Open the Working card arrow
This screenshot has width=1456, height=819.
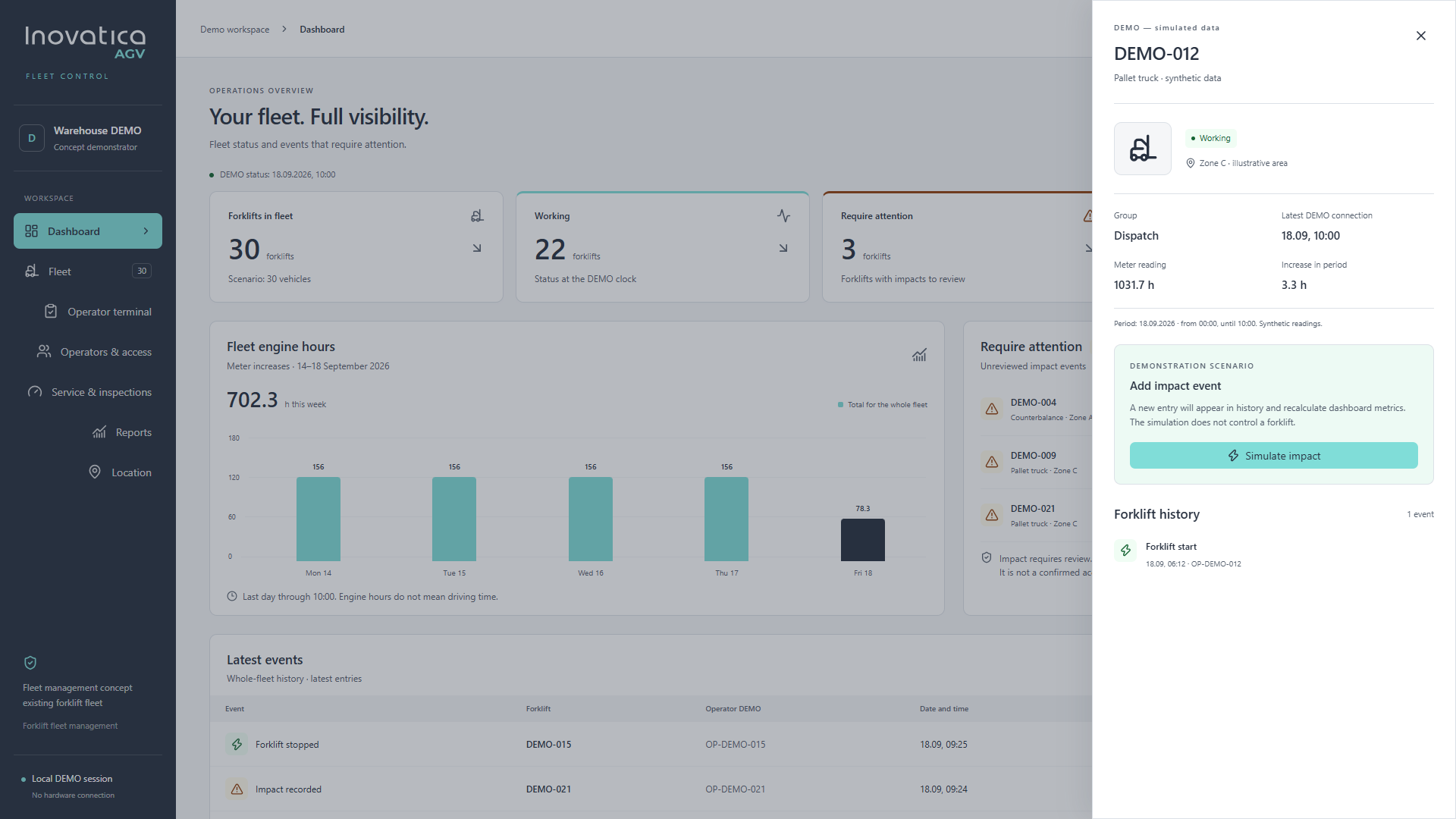coord(783,248)
